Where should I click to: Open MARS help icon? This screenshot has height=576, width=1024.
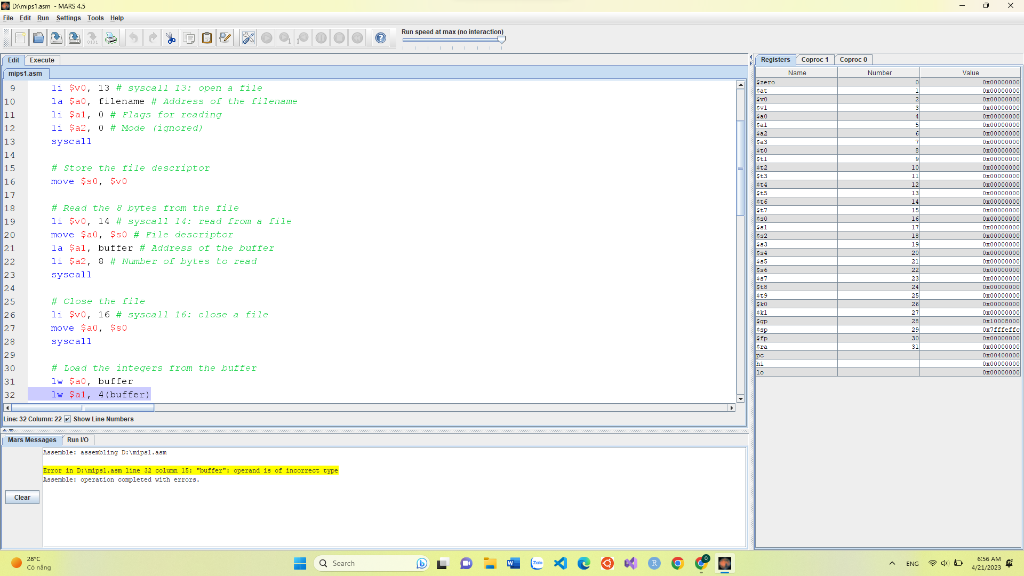pos(381,38)
